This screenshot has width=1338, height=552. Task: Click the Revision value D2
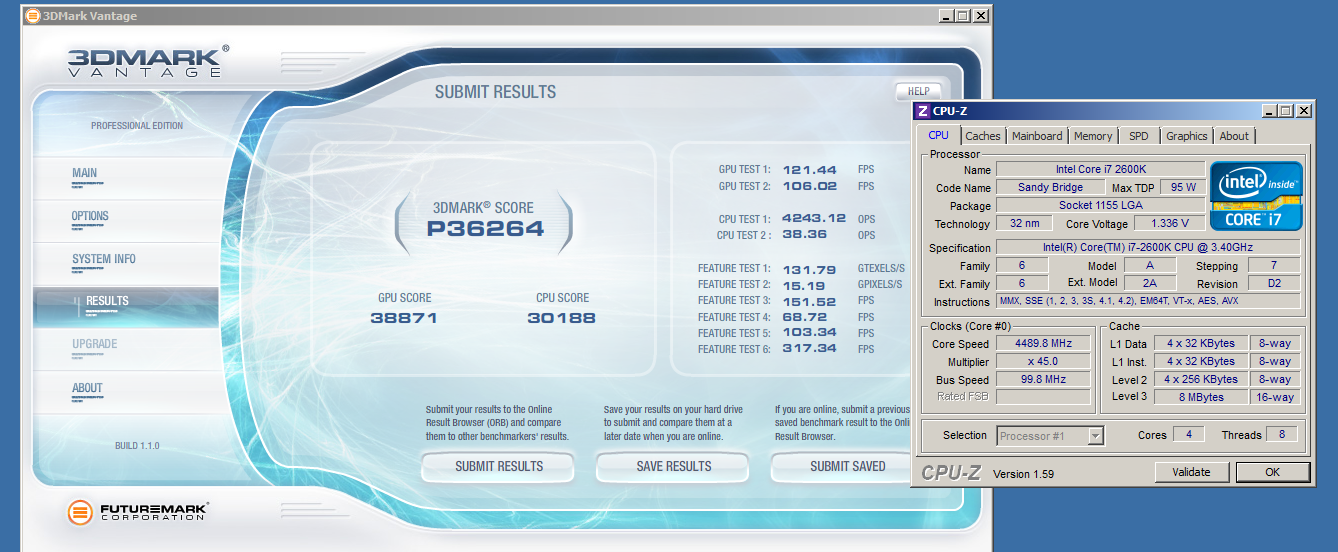pyautogui.click(x=1274, y=283)
